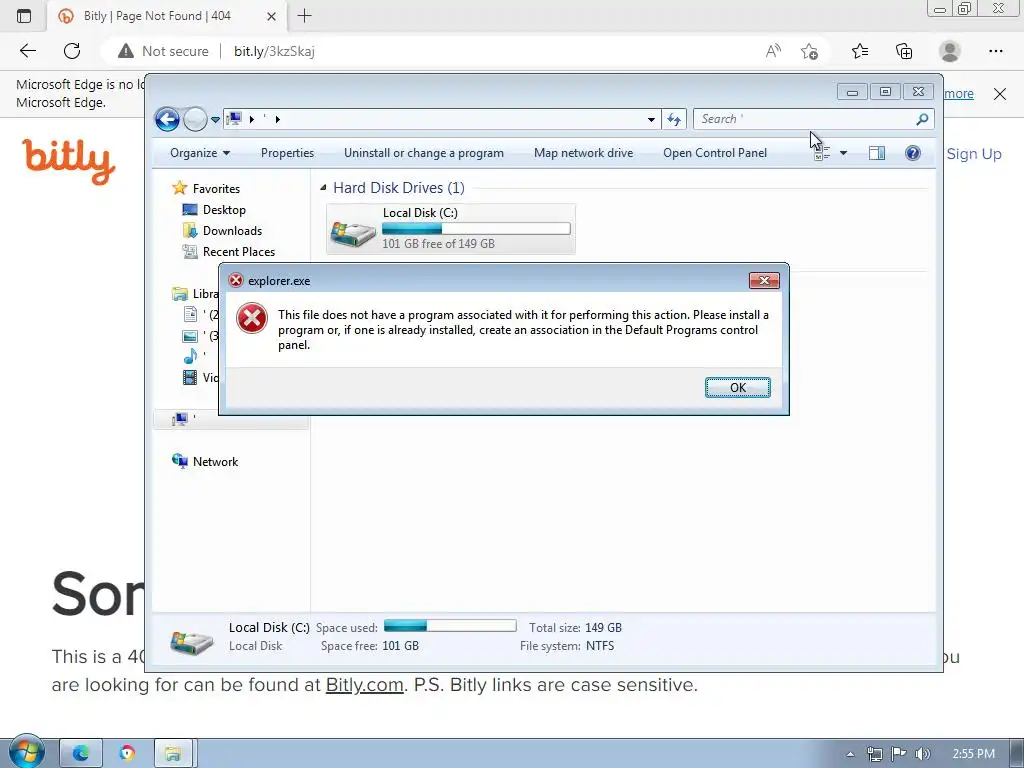The image size is (1024, 768).
Task: Open Downloads folder in navigation pane
Action: (x=232, y=231)
